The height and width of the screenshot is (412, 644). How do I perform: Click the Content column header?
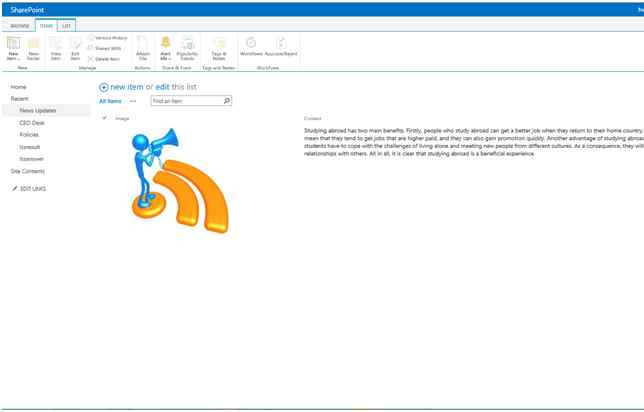(x=313, y=118)
